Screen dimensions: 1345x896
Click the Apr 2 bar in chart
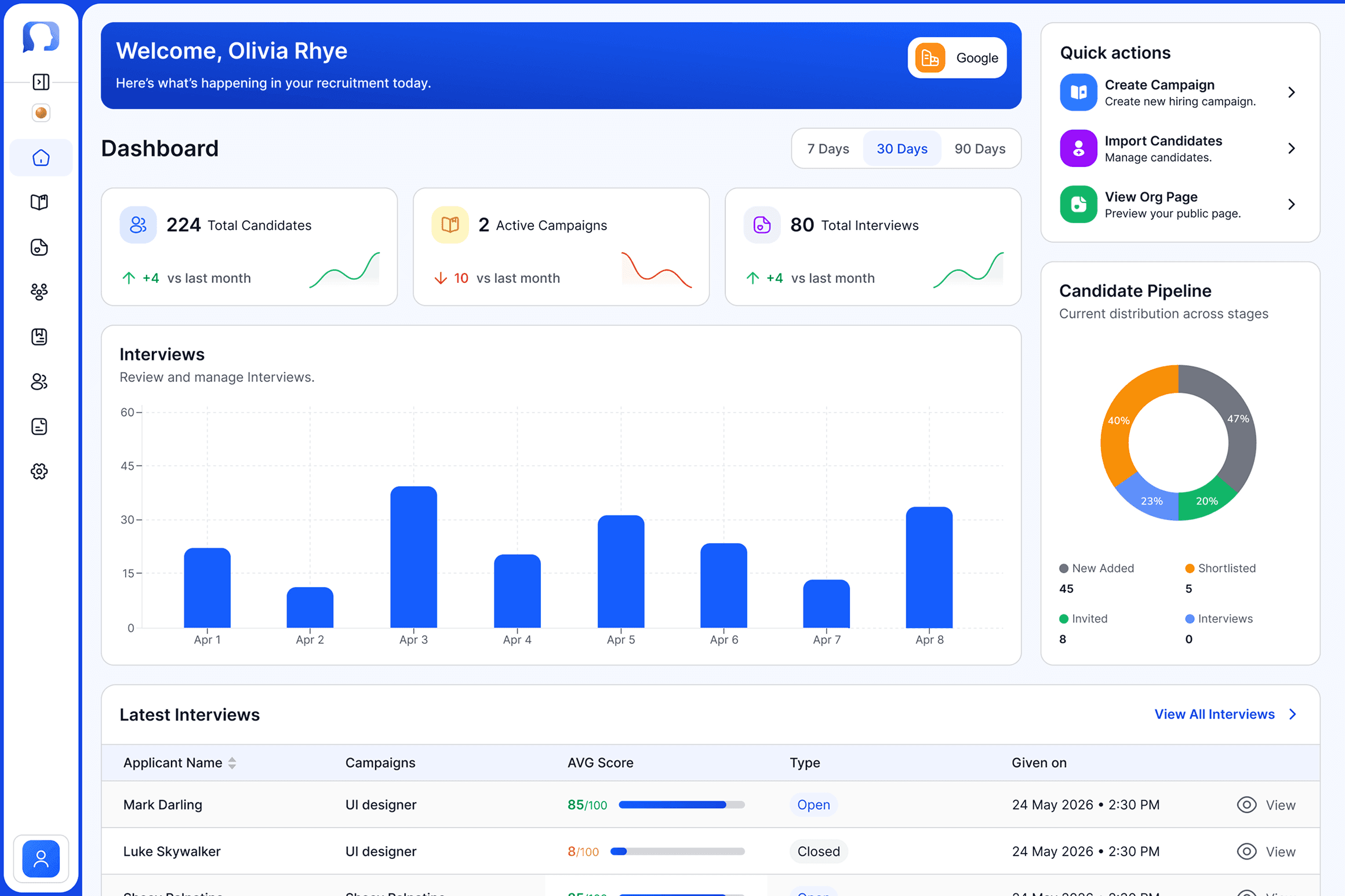pos(310,607)
